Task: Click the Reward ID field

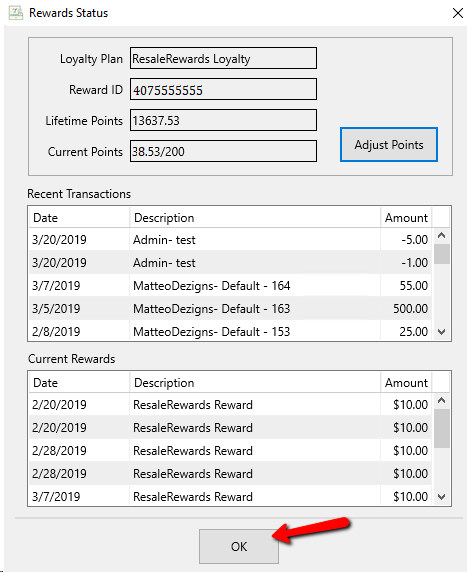Action: point(223,89)
